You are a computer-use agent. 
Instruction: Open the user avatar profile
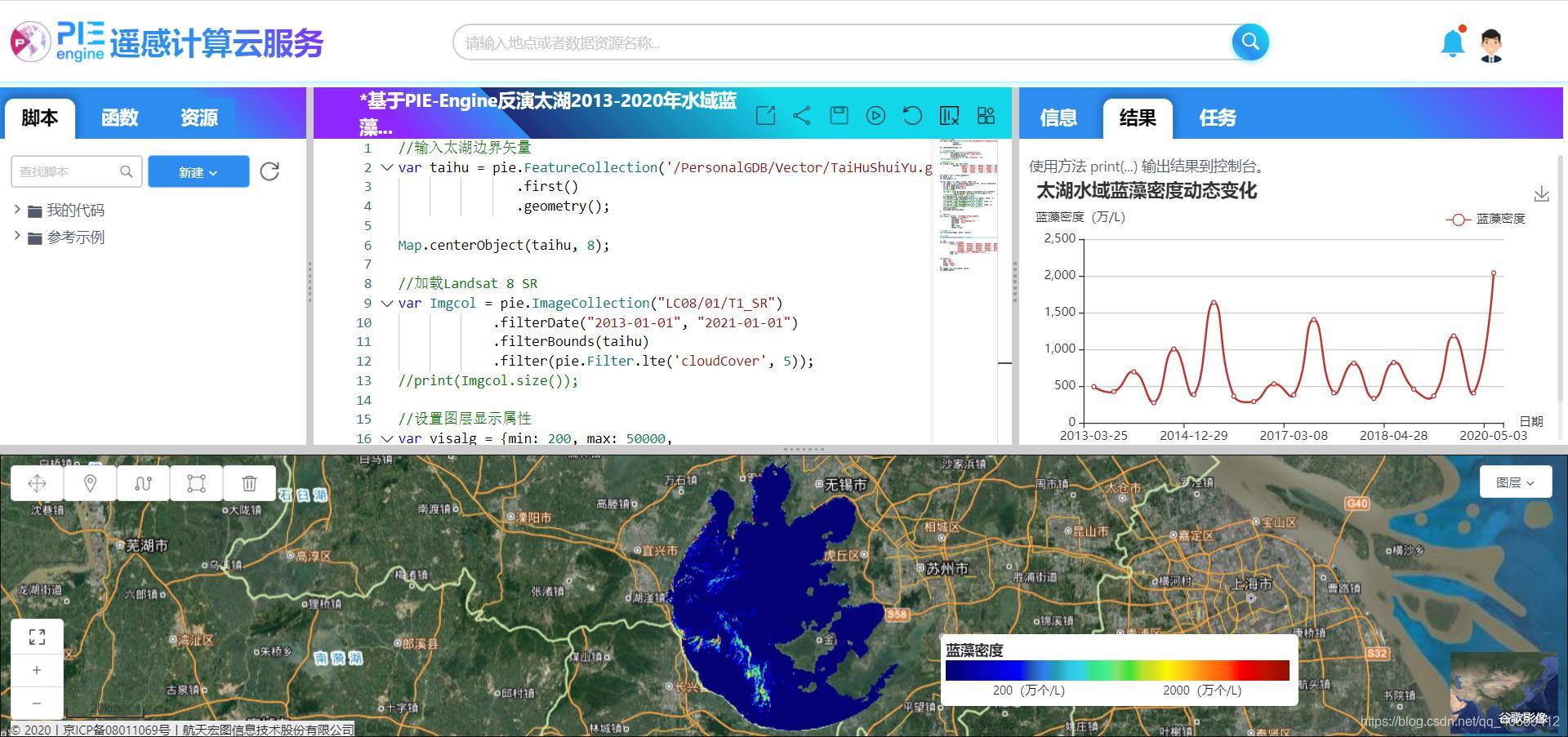point(1491,45)
